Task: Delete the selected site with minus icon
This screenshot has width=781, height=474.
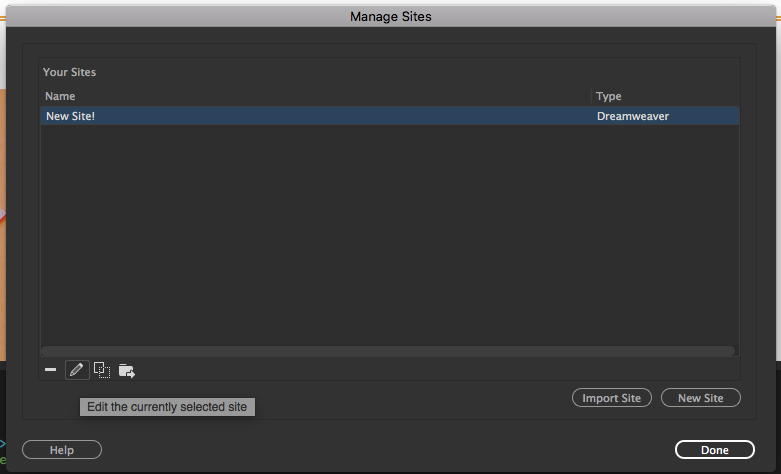Action: pyautogui.click(x=50, y=369)
